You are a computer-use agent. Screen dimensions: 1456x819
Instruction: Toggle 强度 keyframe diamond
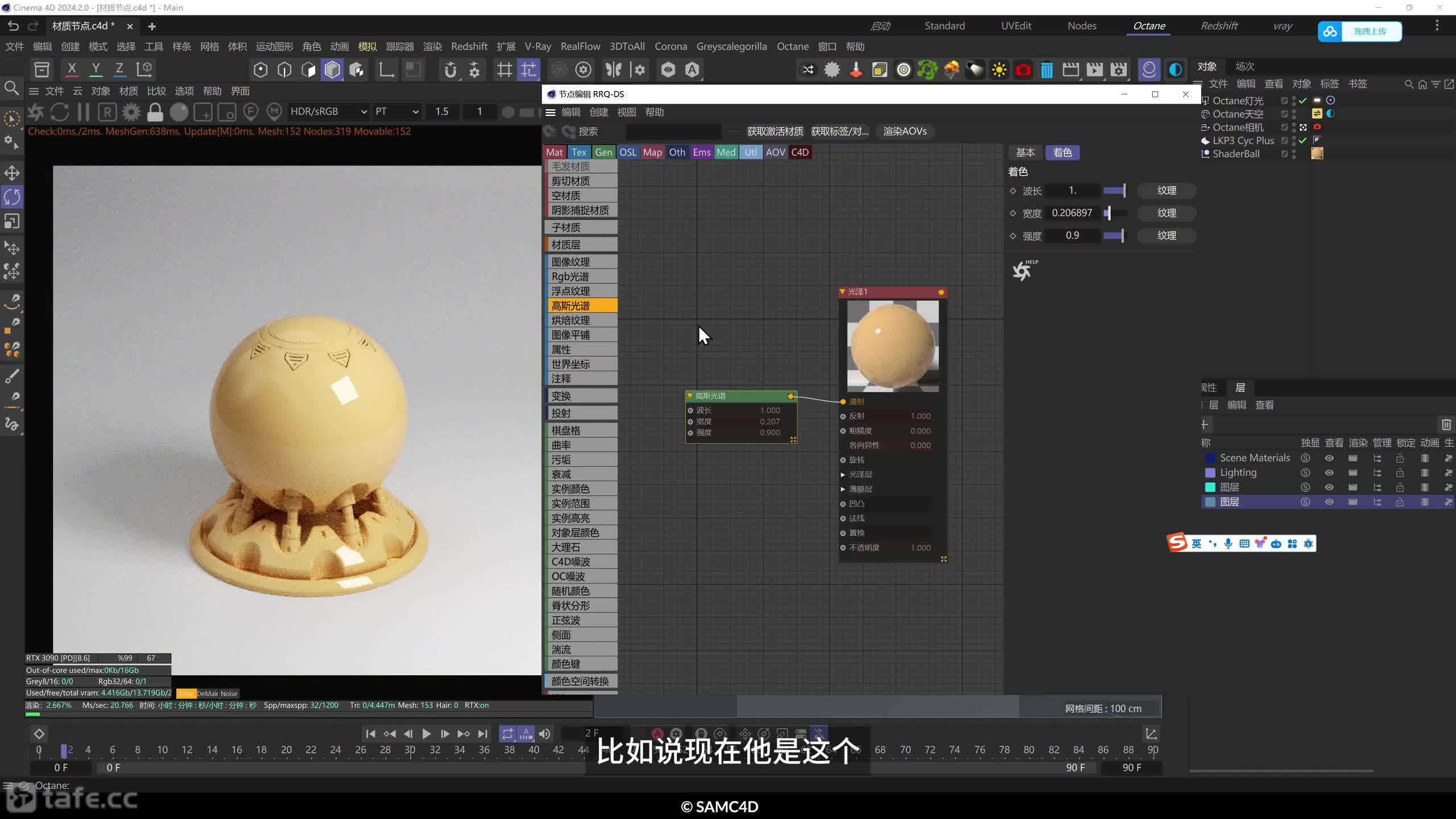(1013, 235)
